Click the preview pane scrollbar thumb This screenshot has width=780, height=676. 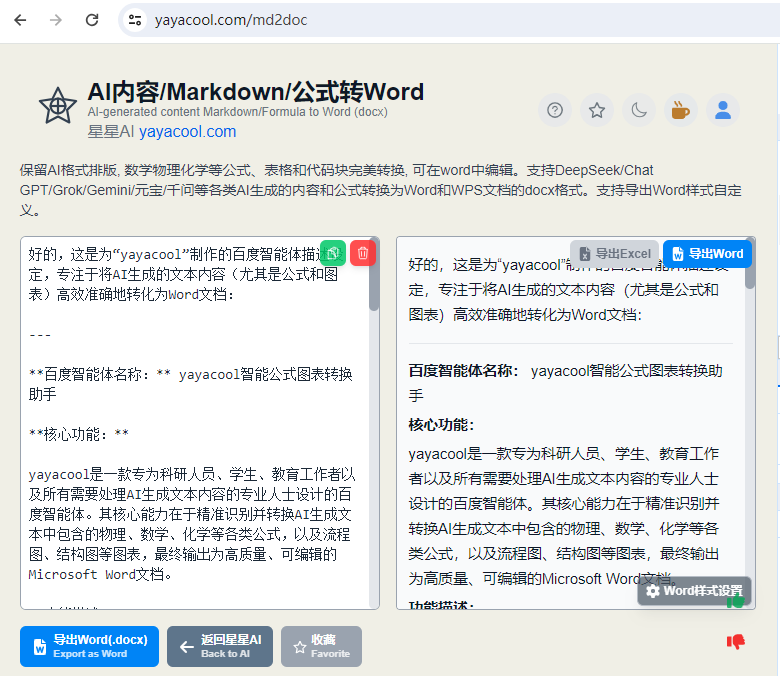click(750, 265)
